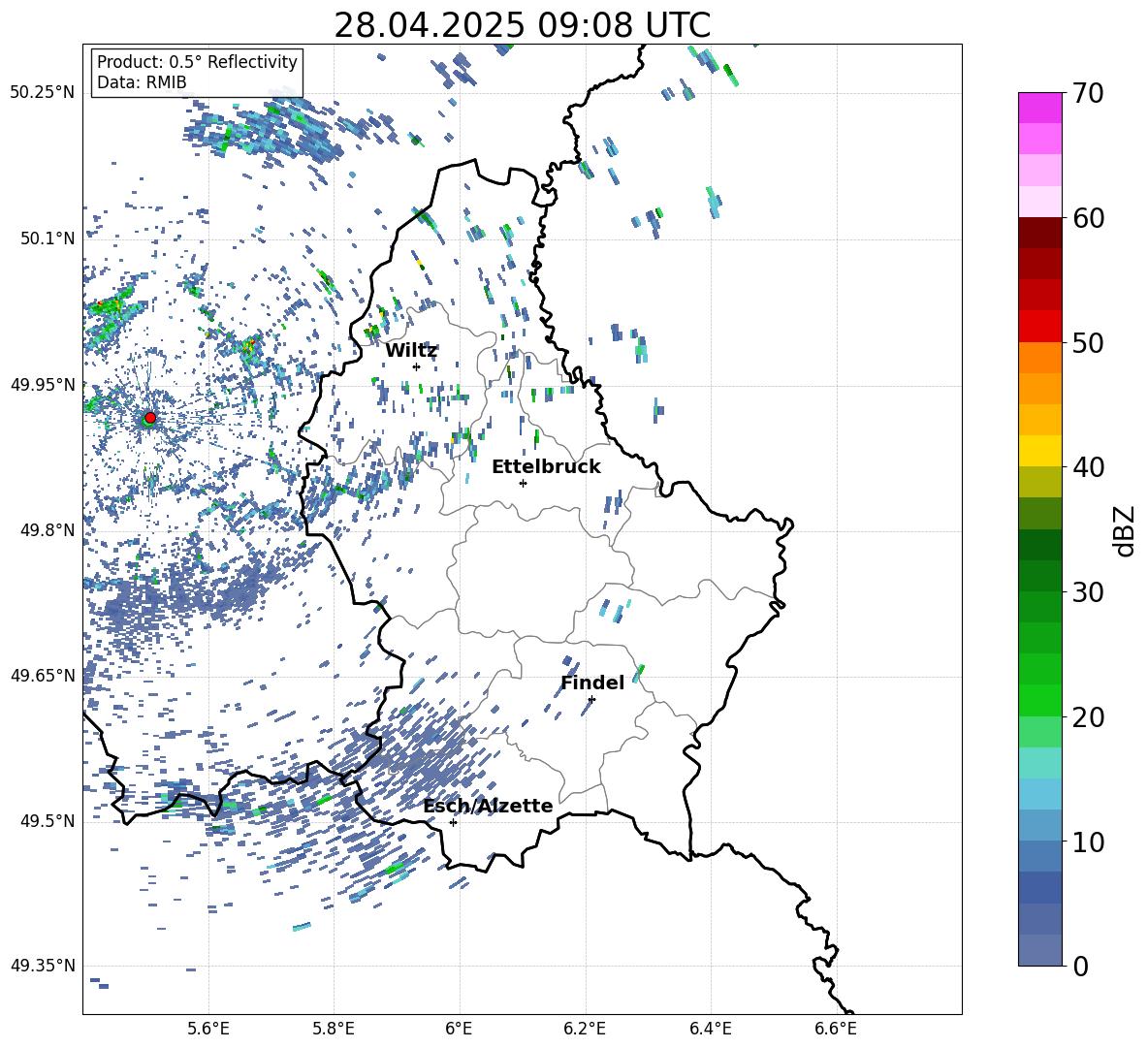The width and height of the screenshot is (1148, 1048).
Task: Click the 6.2°E longitude label
Action: point(585,1029)
